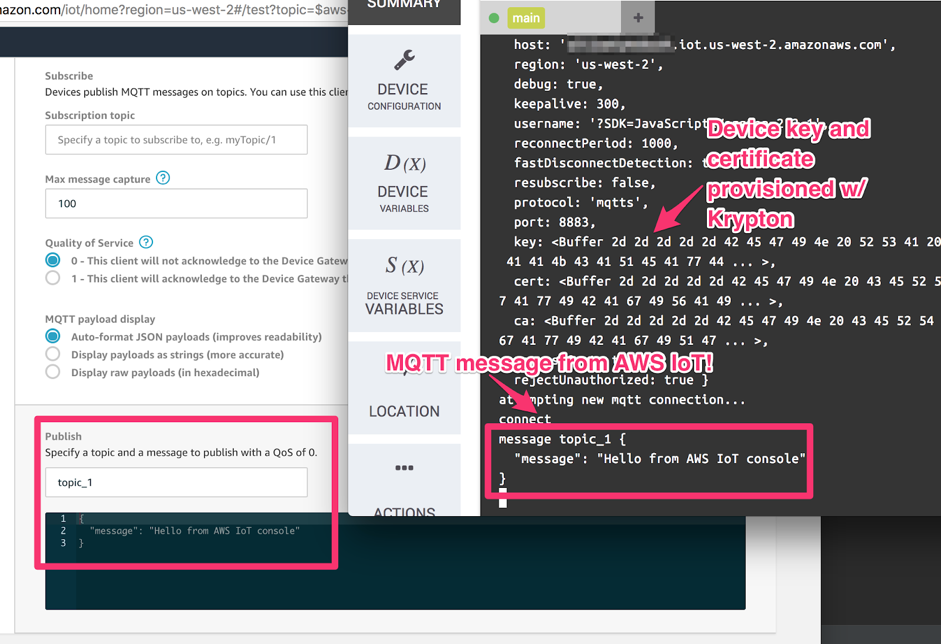Screen dimensions: 941x644
Task: Go to the LOCATION sidebar section
Action: pyautogui.click(x=404, y=411)
